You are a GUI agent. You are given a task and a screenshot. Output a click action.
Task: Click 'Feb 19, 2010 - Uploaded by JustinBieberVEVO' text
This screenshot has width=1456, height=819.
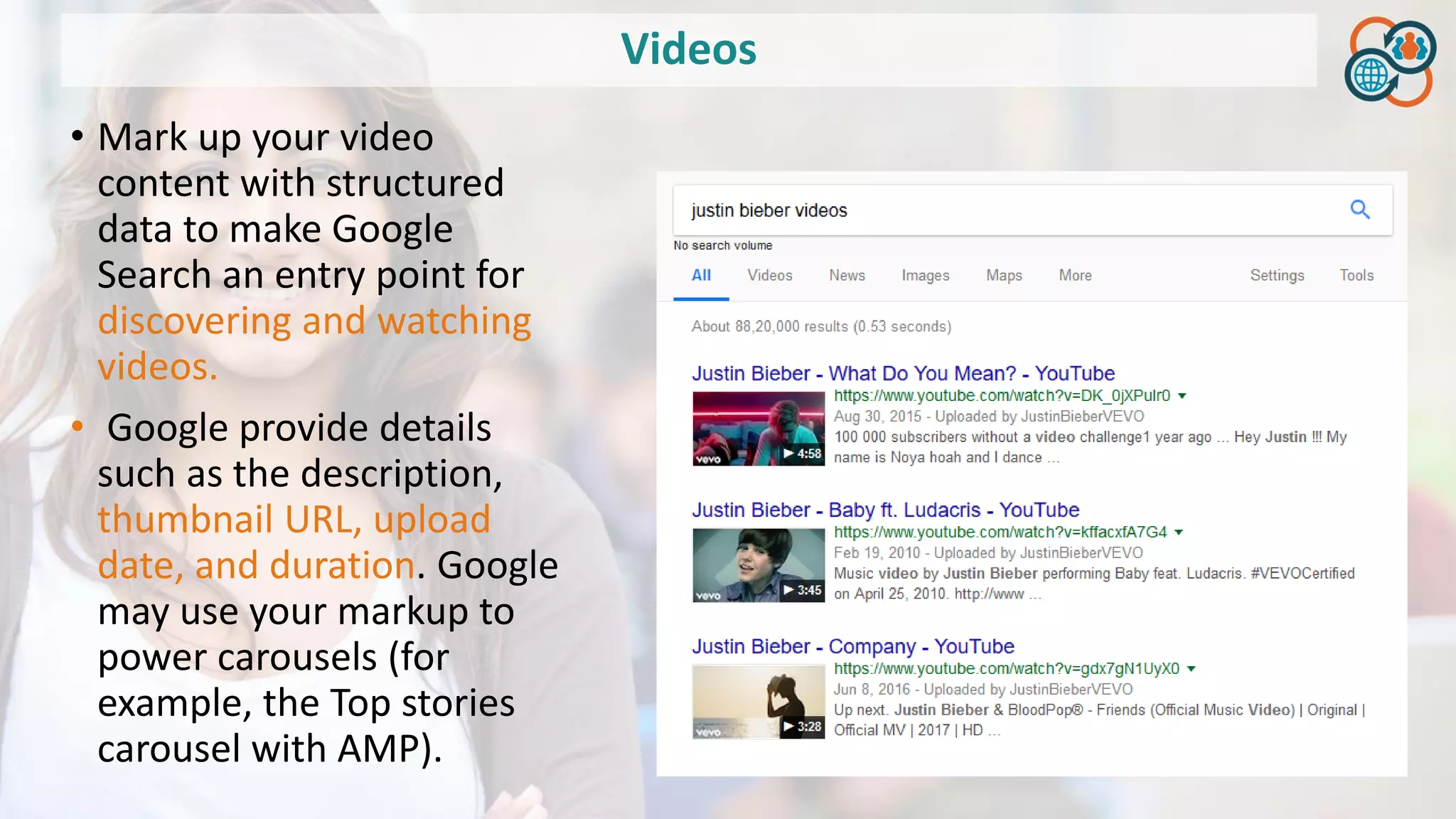point(988,553)
